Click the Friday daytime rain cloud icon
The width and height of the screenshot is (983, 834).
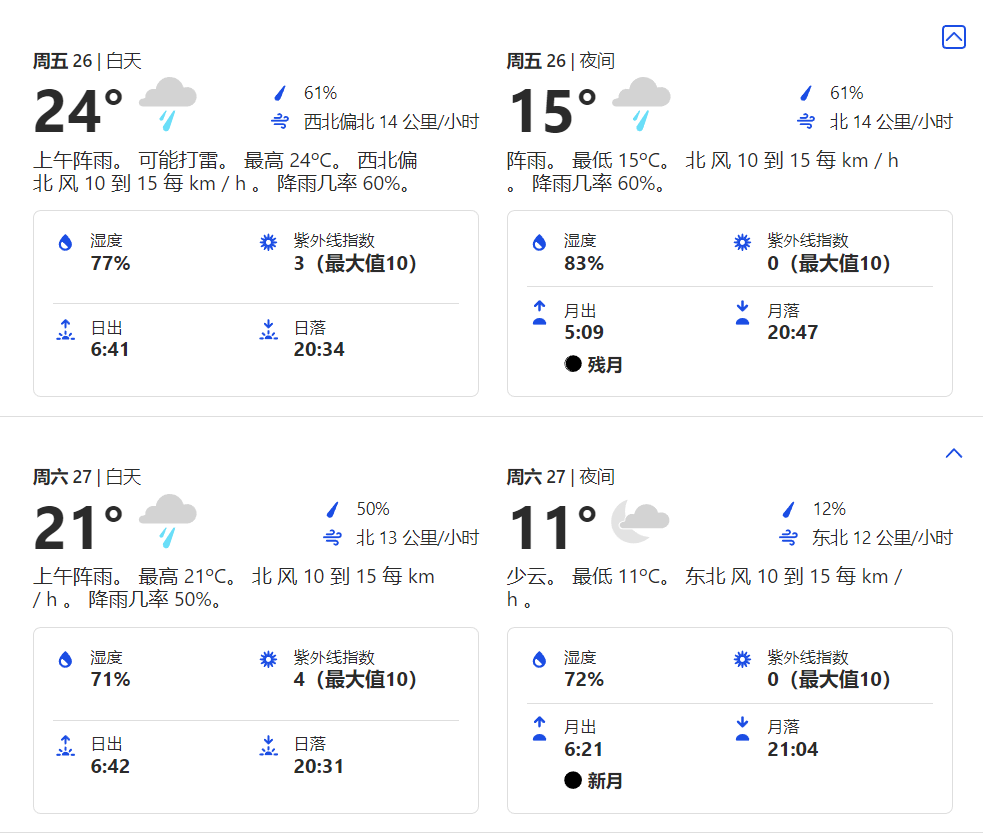[x=167, y=104]
